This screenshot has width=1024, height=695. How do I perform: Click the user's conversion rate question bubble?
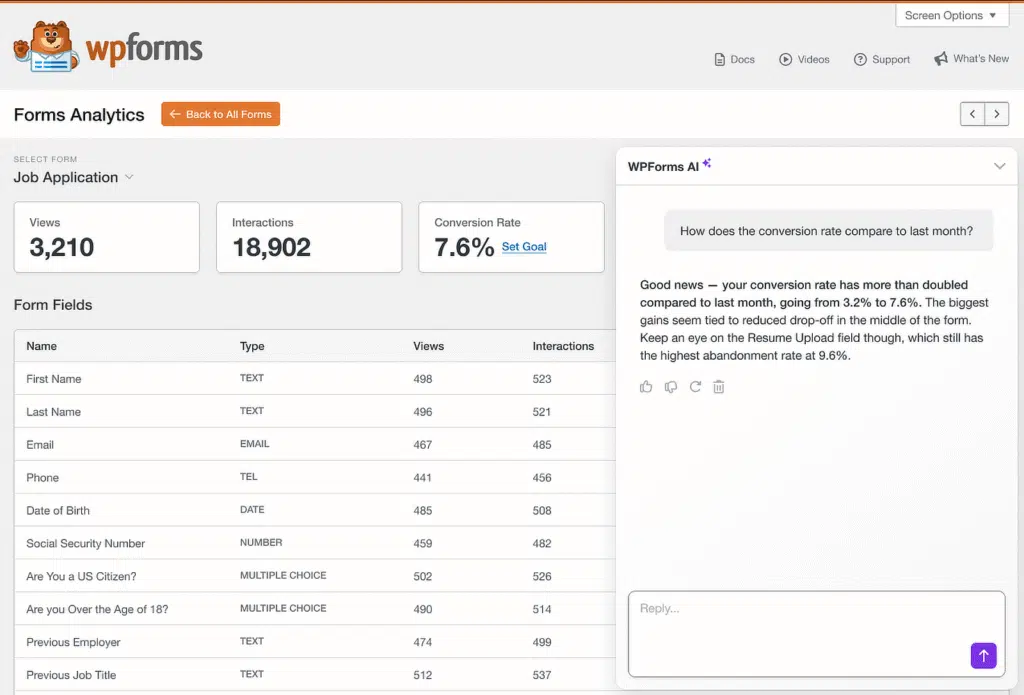828,231
